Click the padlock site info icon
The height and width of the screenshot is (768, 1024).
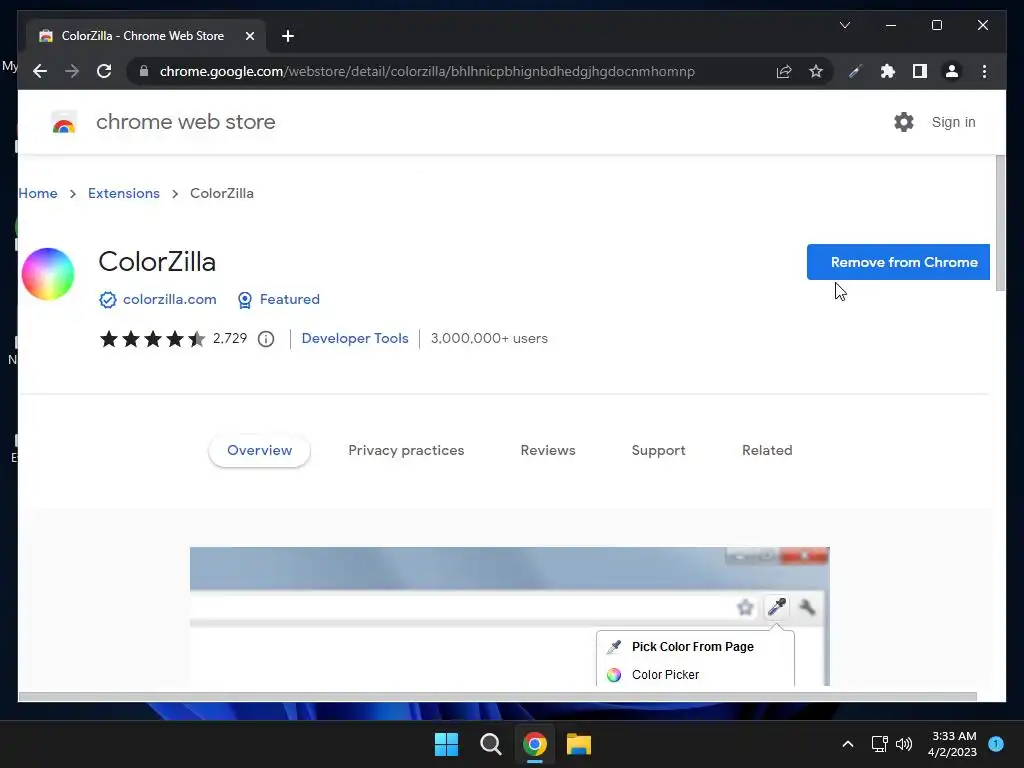[144, 71]
